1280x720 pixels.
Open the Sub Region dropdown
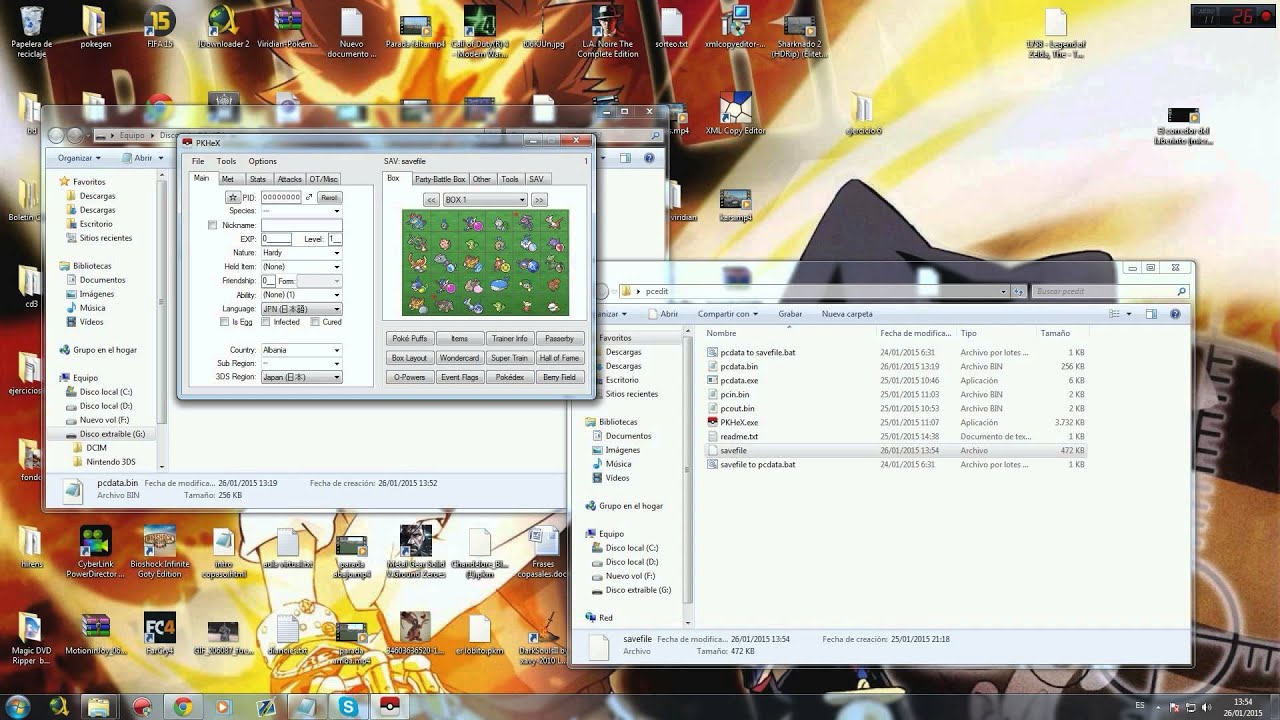point(301,363)
